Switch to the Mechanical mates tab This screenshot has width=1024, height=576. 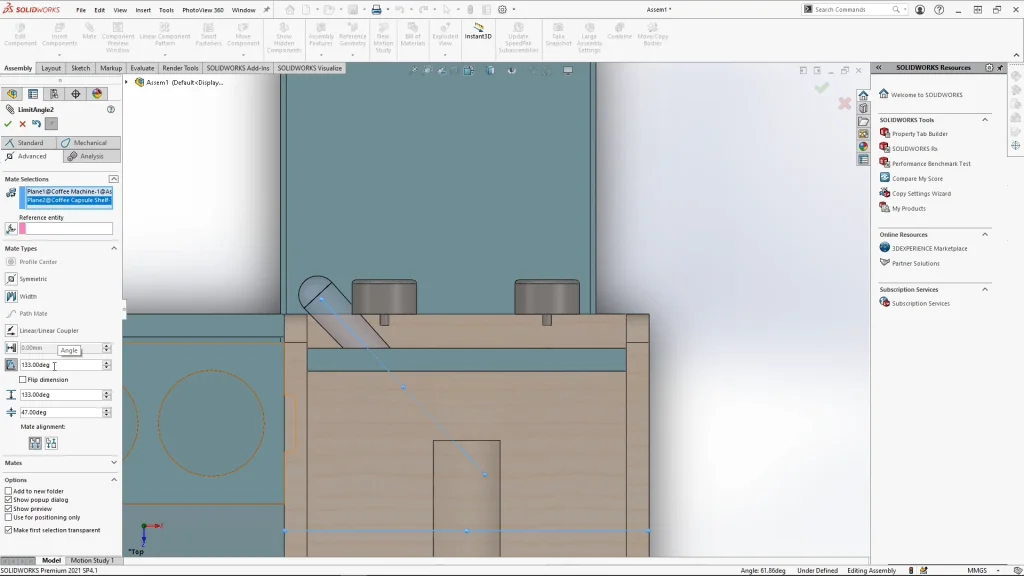point(90,143)
